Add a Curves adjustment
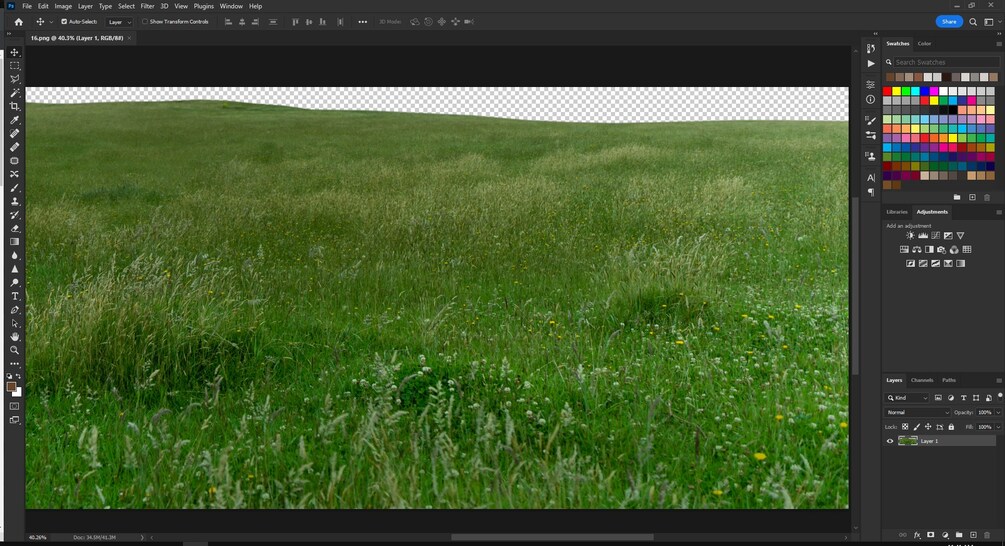Screen dimensions: 1005x546 point(936,236)
